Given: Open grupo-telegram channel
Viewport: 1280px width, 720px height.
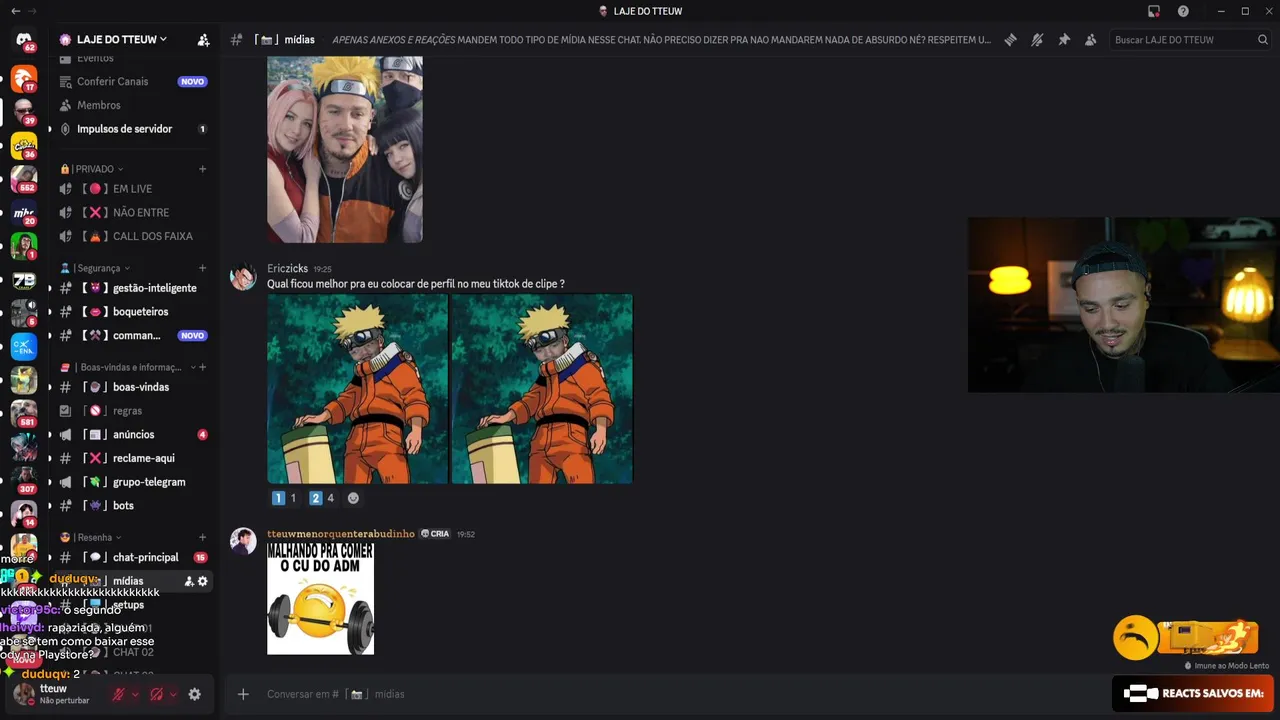Looking at the screenshot, I should [x=133, y=482].
